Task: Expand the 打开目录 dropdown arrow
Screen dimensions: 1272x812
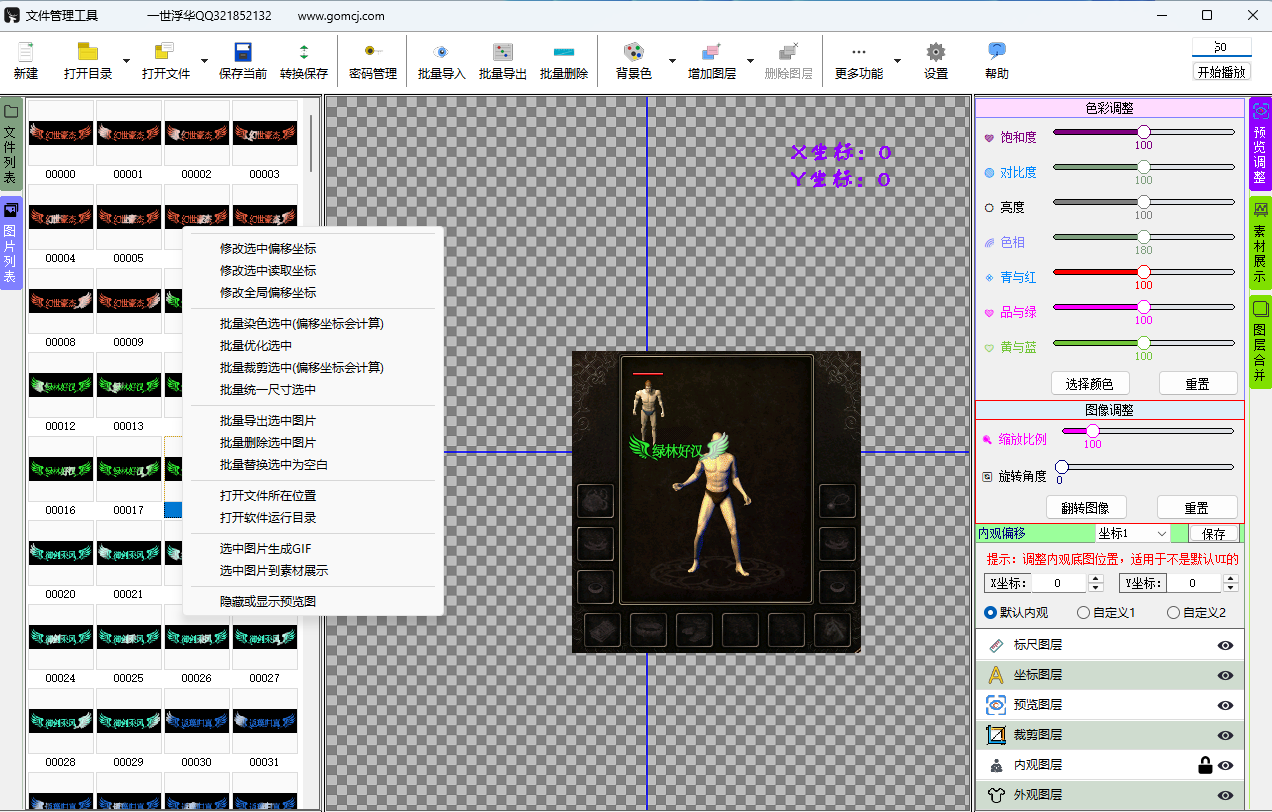Action: point(126,61)
